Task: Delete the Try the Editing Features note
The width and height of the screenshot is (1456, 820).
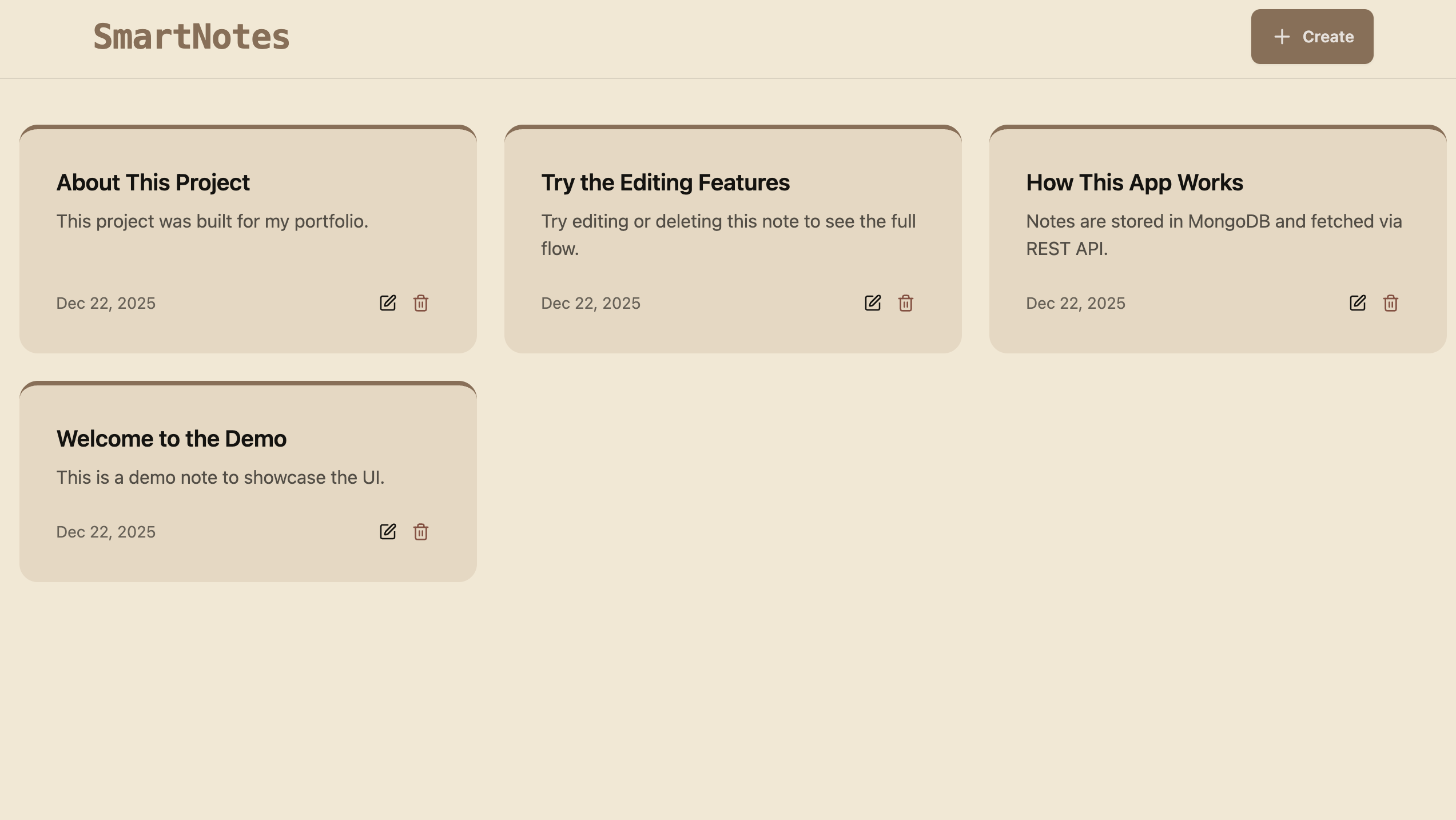Action: click(x=906, y=303)
